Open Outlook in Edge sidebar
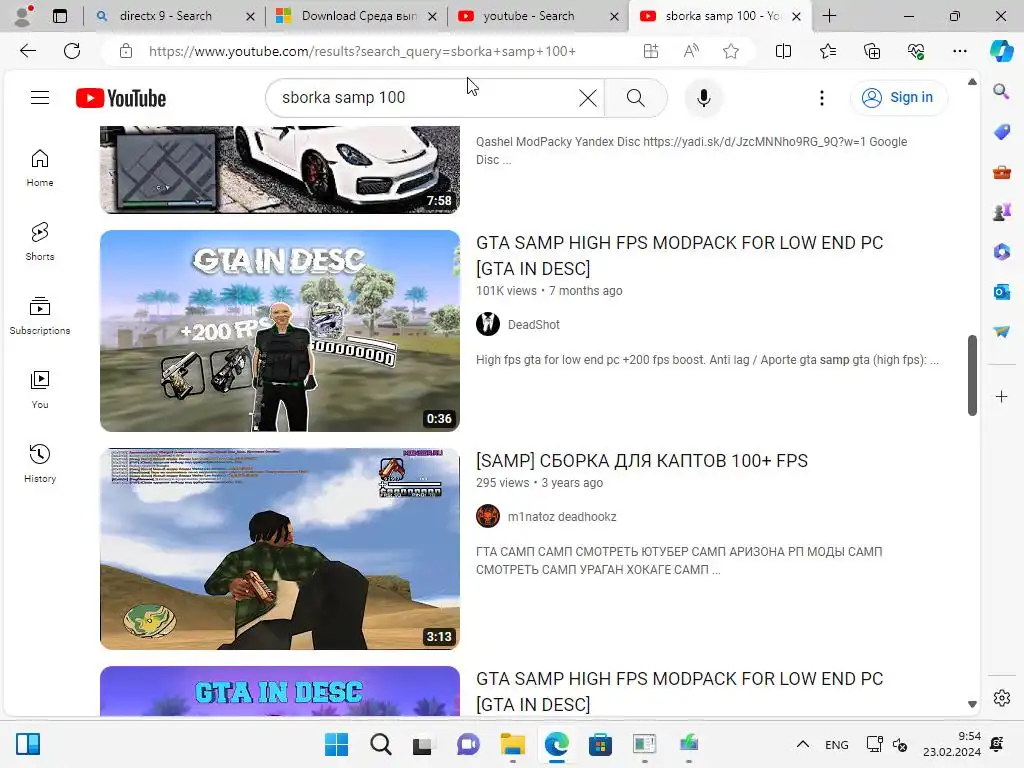Image resolution: width=1024 pixels, height=768 pixels. [1001, 292]
